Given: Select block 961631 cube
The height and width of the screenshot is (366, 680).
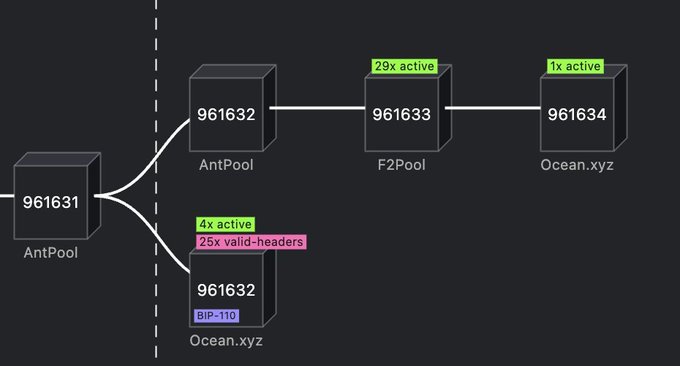Looking at the screenshot, I should tap(57, 196).
